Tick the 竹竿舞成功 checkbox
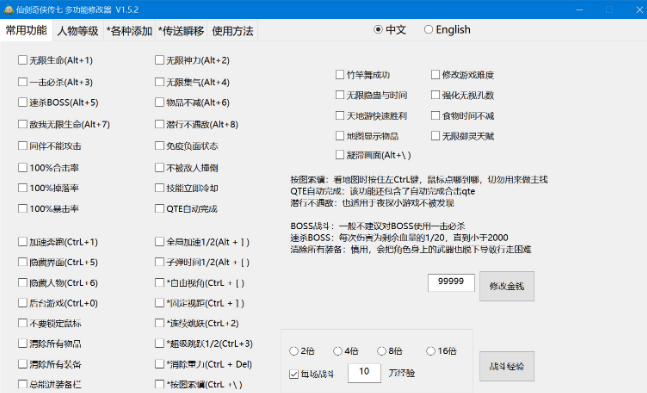The height and width of the screenshot is (393, 647). (x=340, y=74)
